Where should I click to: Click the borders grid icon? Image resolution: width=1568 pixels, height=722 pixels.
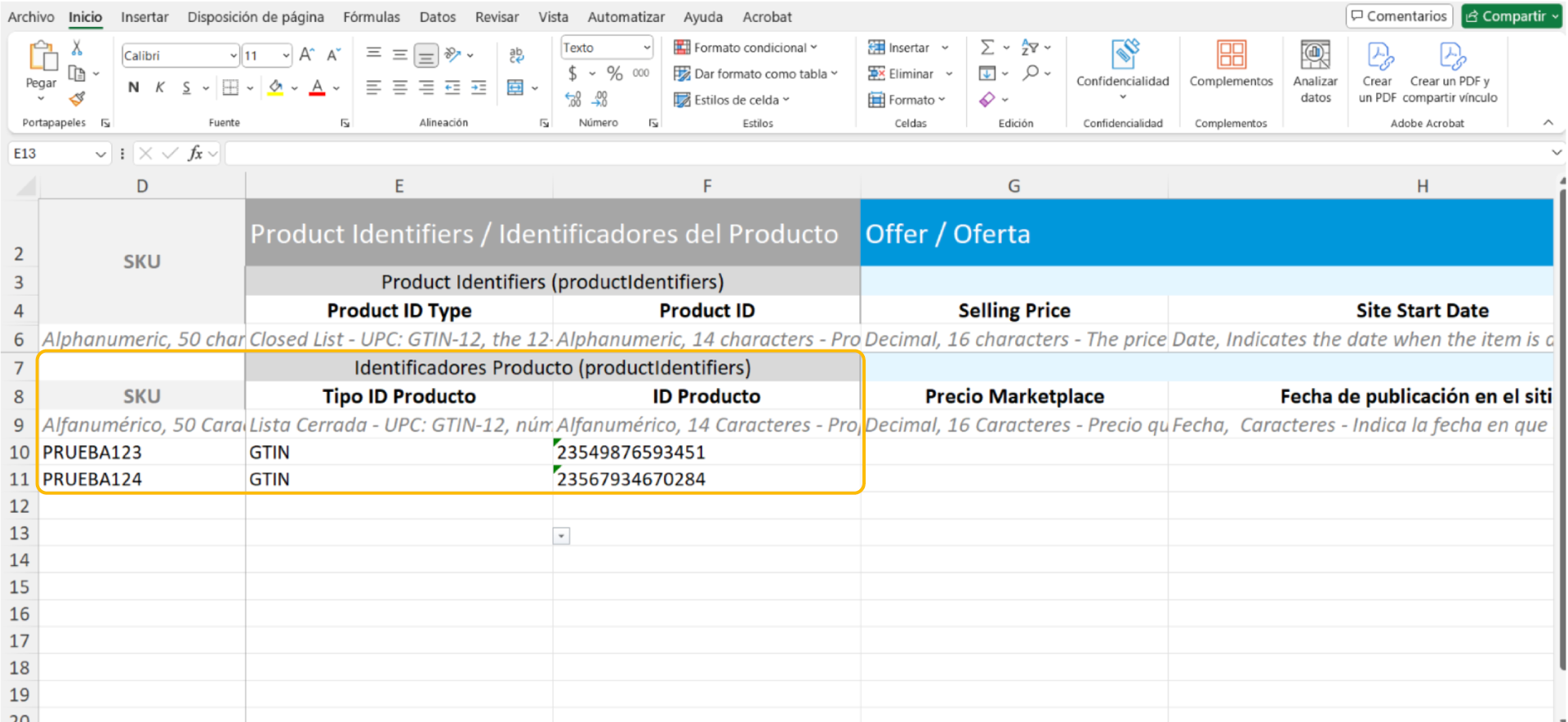click(231, 87)
